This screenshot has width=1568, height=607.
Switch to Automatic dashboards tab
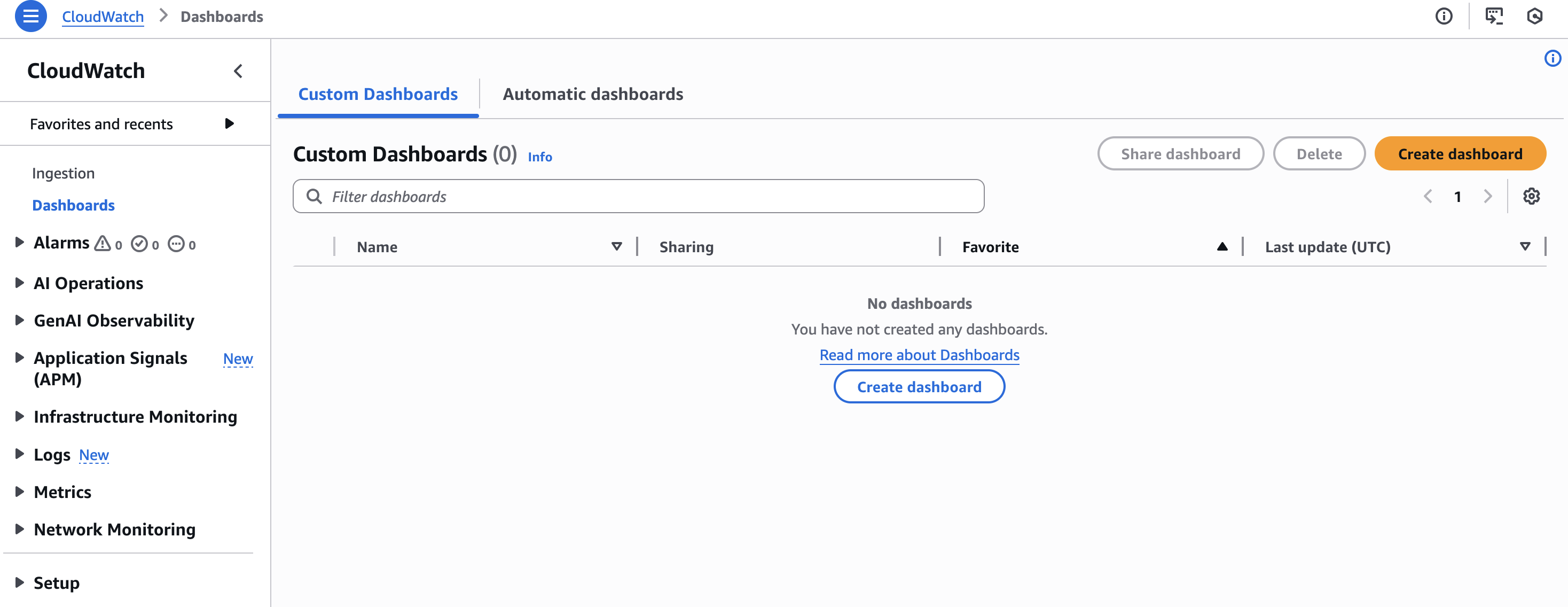[x=592, y=95]
